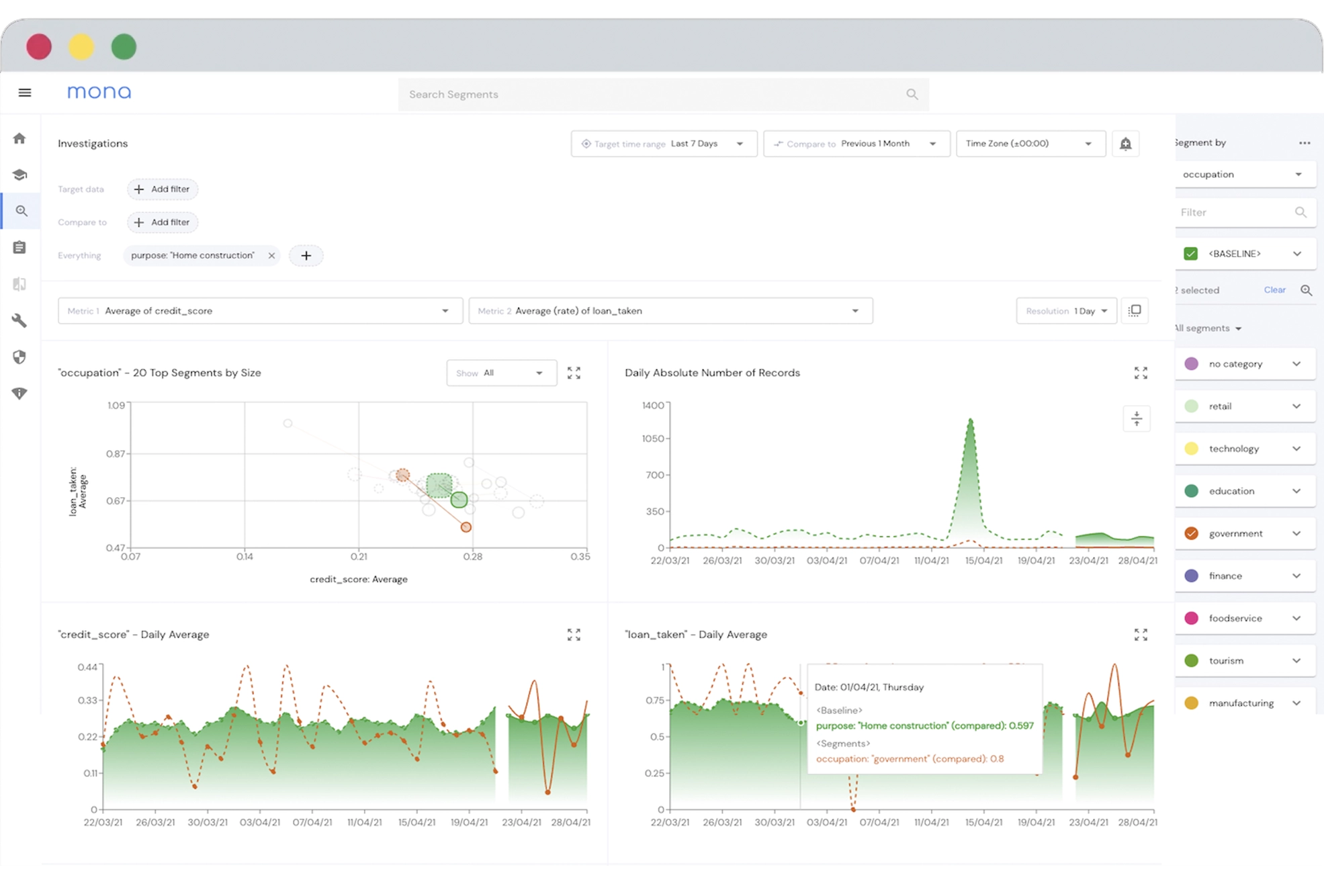The image size is (1324, 896).
Task: Click Clear selected segments link
Action: point(1274,290)
